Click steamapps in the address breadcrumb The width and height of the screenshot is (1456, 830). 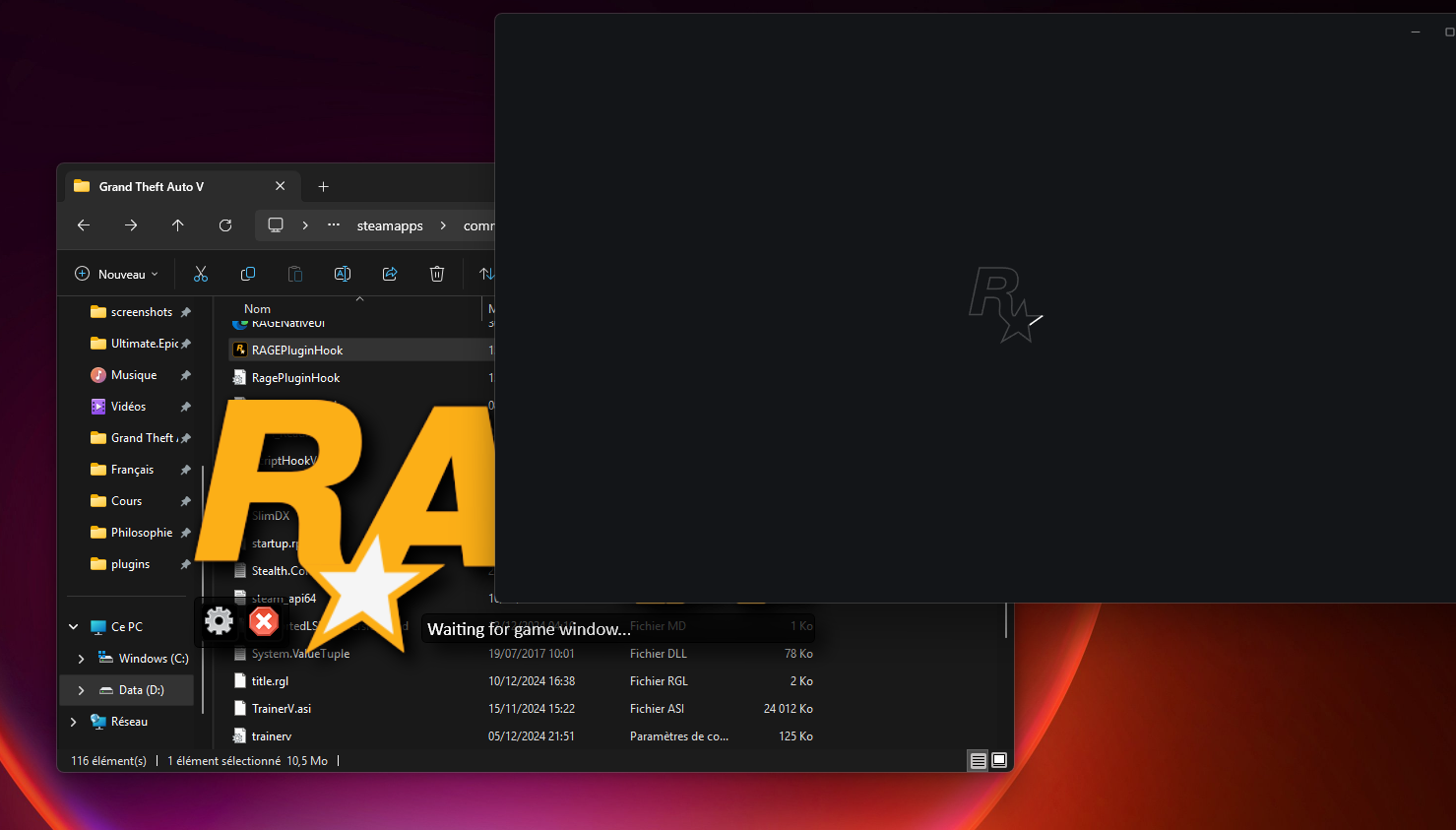pos(390,225)
